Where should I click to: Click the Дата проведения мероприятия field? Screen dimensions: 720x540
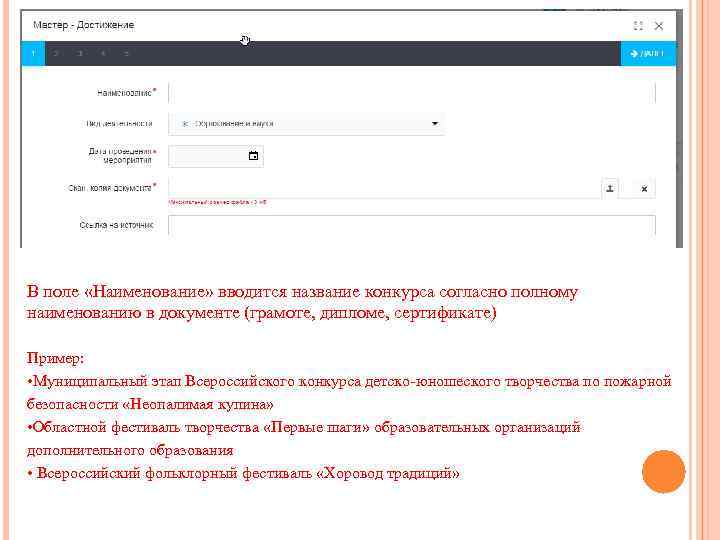click(x=216, y=156)
